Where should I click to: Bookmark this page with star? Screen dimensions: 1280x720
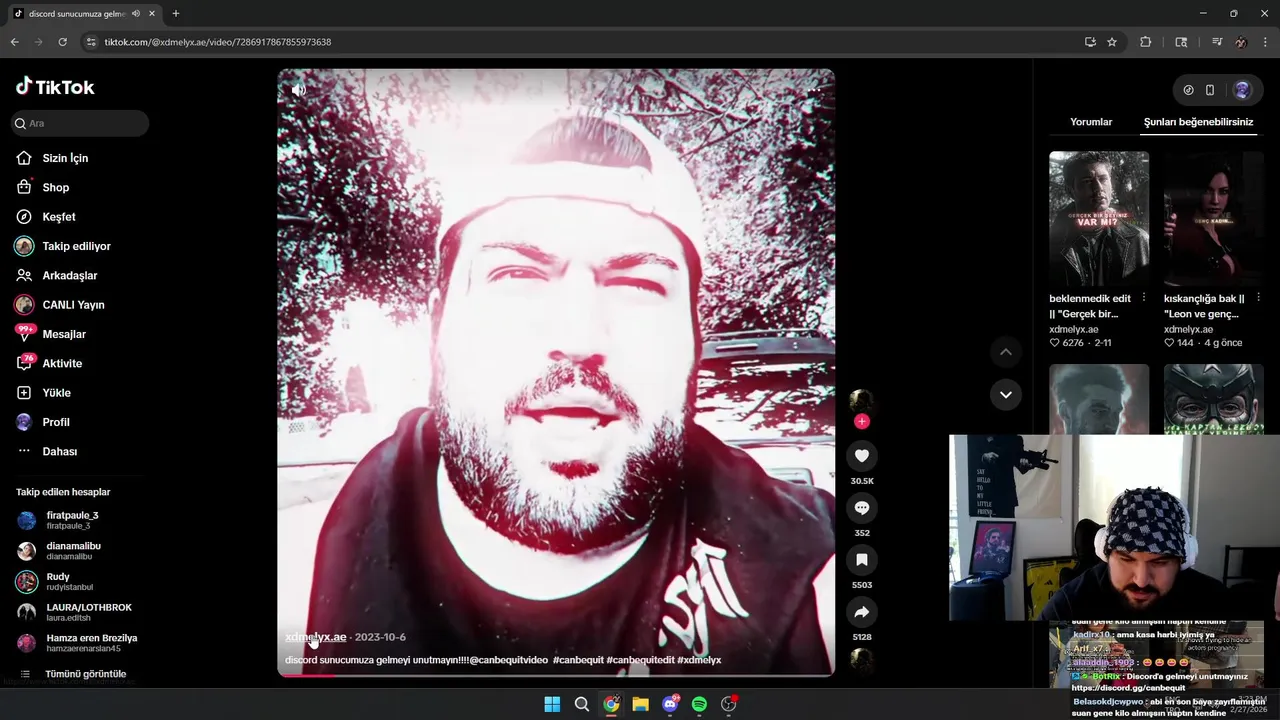(1112, 42)
